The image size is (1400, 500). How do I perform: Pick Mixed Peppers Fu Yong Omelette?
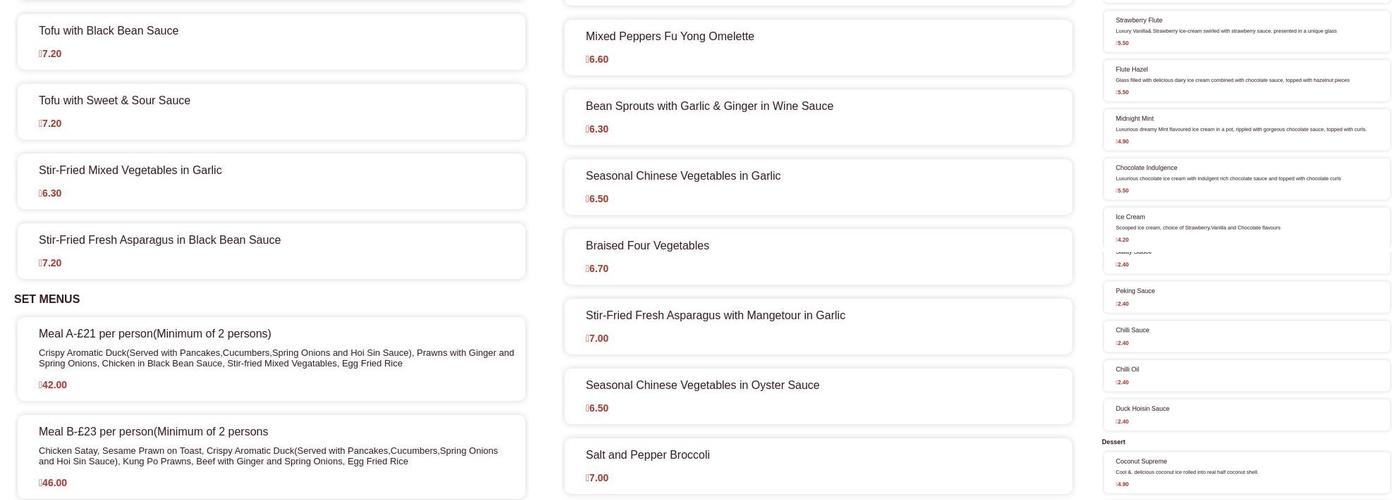pyautogui.click(x=818, y=47)
